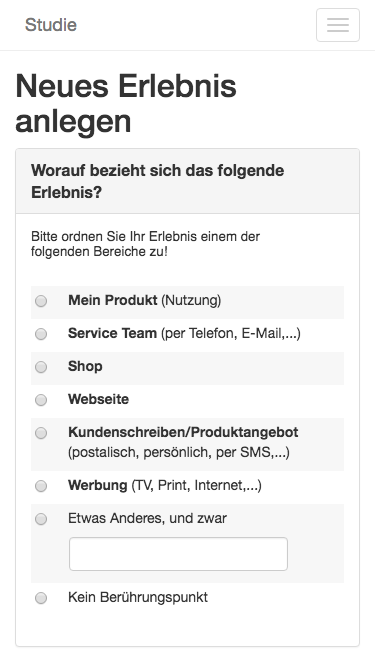This screenshot has height=667, width=375.
Task: Click the 'Worauf bezieht sich das folgende Erlebnis?' panel heading
Action: [x=188, y=181]
